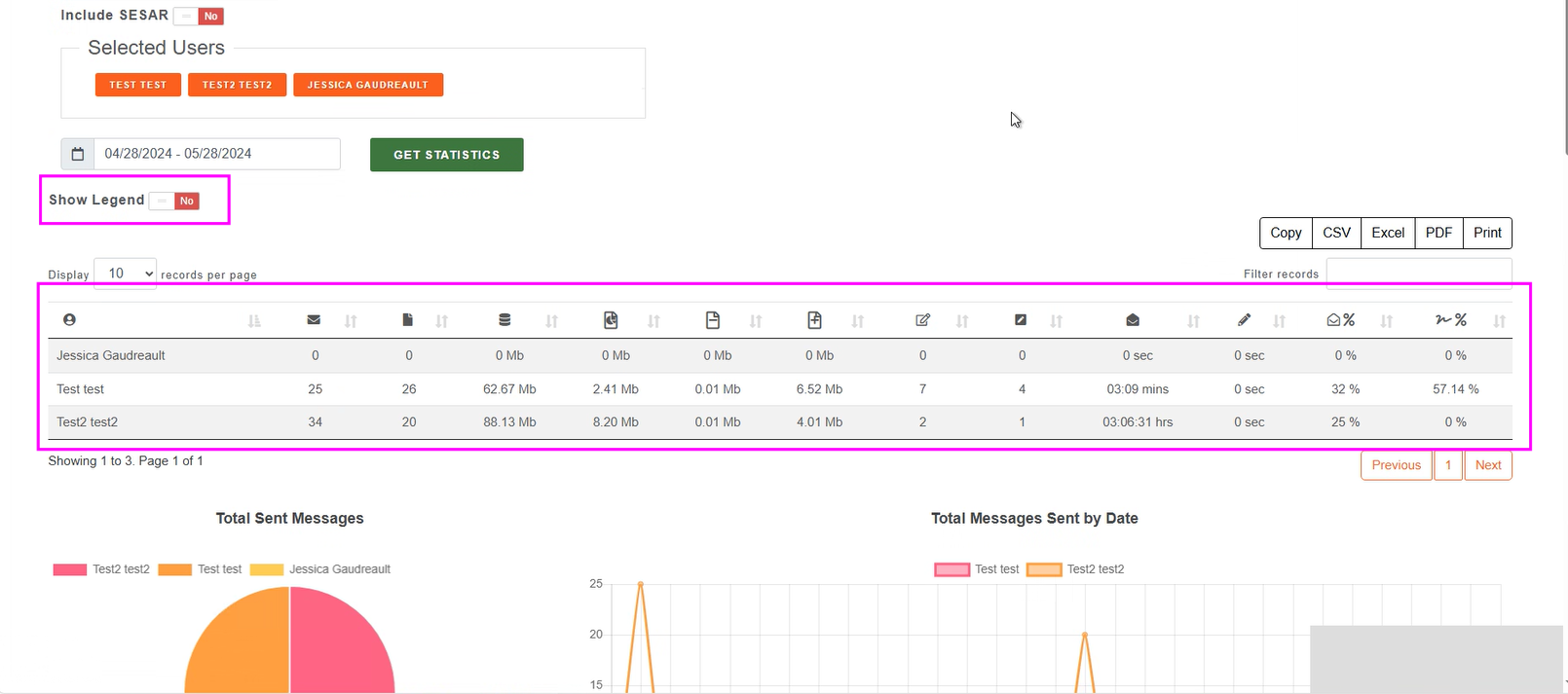Open the calendar icon beside date range
Viewport: 1568px width, 694px height.
point(78,154)
